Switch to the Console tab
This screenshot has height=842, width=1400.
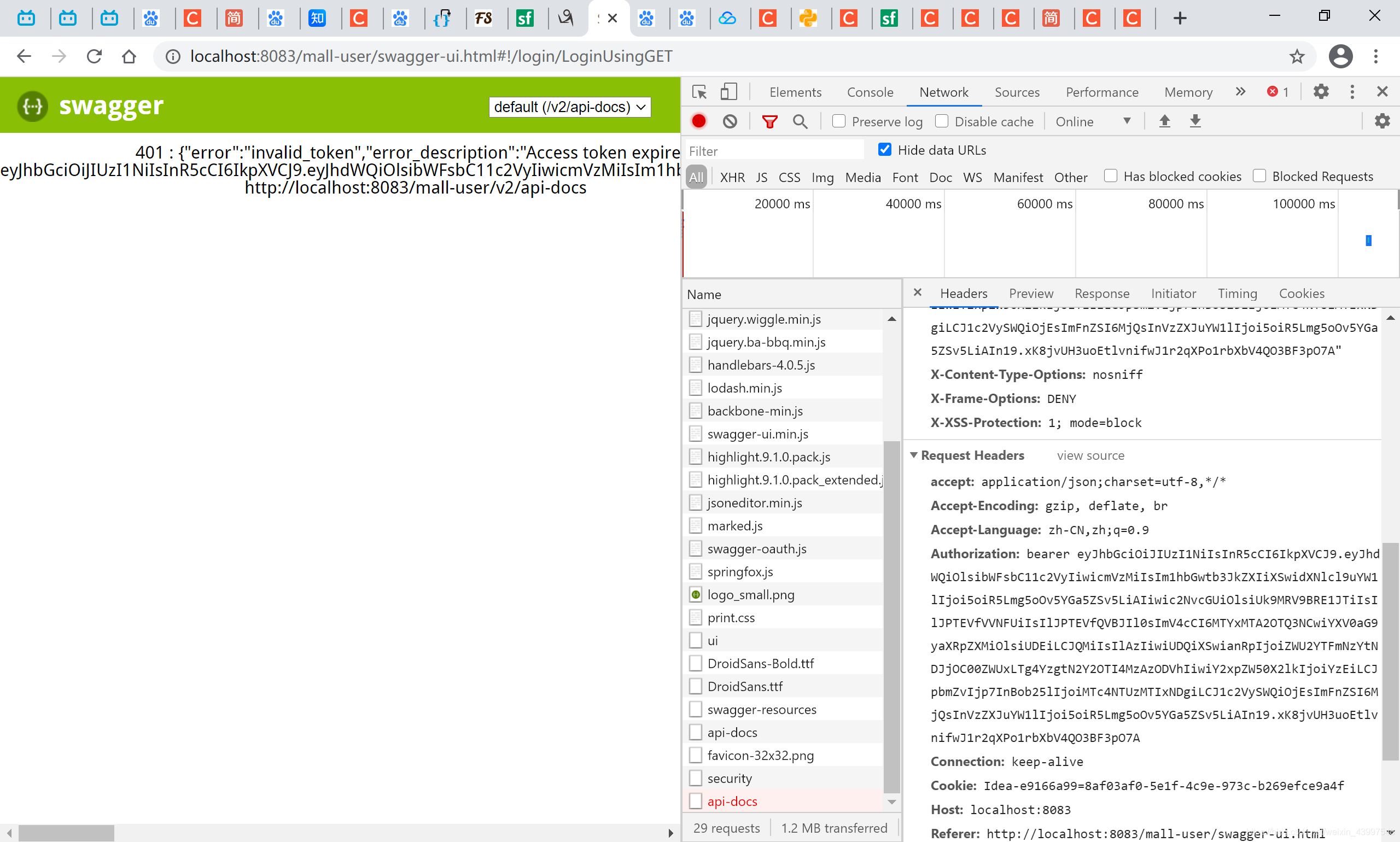[870, 92]
